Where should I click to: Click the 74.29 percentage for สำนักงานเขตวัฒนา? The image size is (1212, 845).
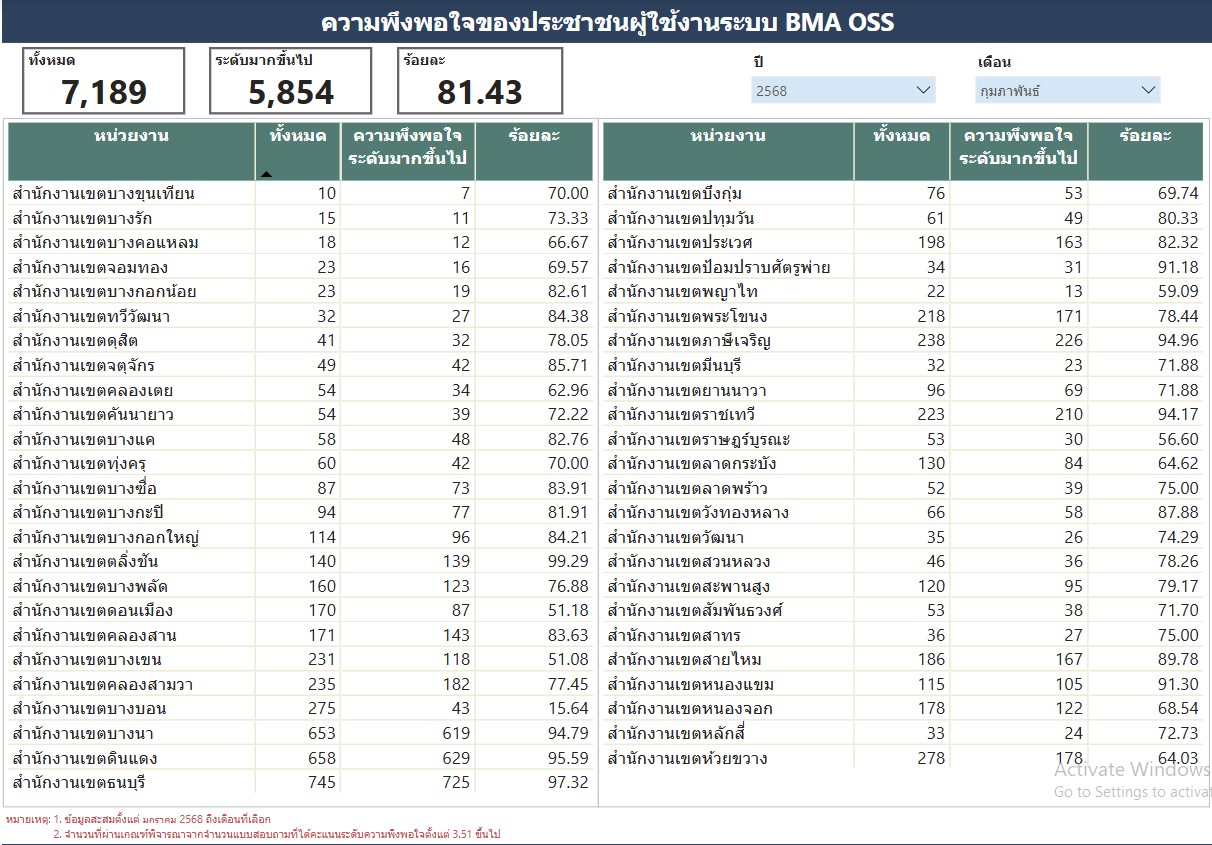point(1177,537)
